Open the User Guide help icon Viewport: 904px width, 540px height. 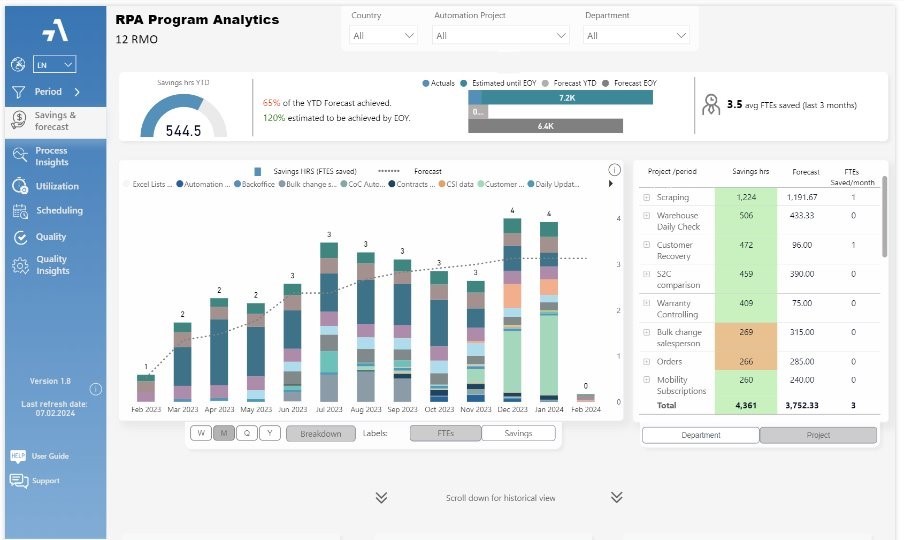pos(18,456)
